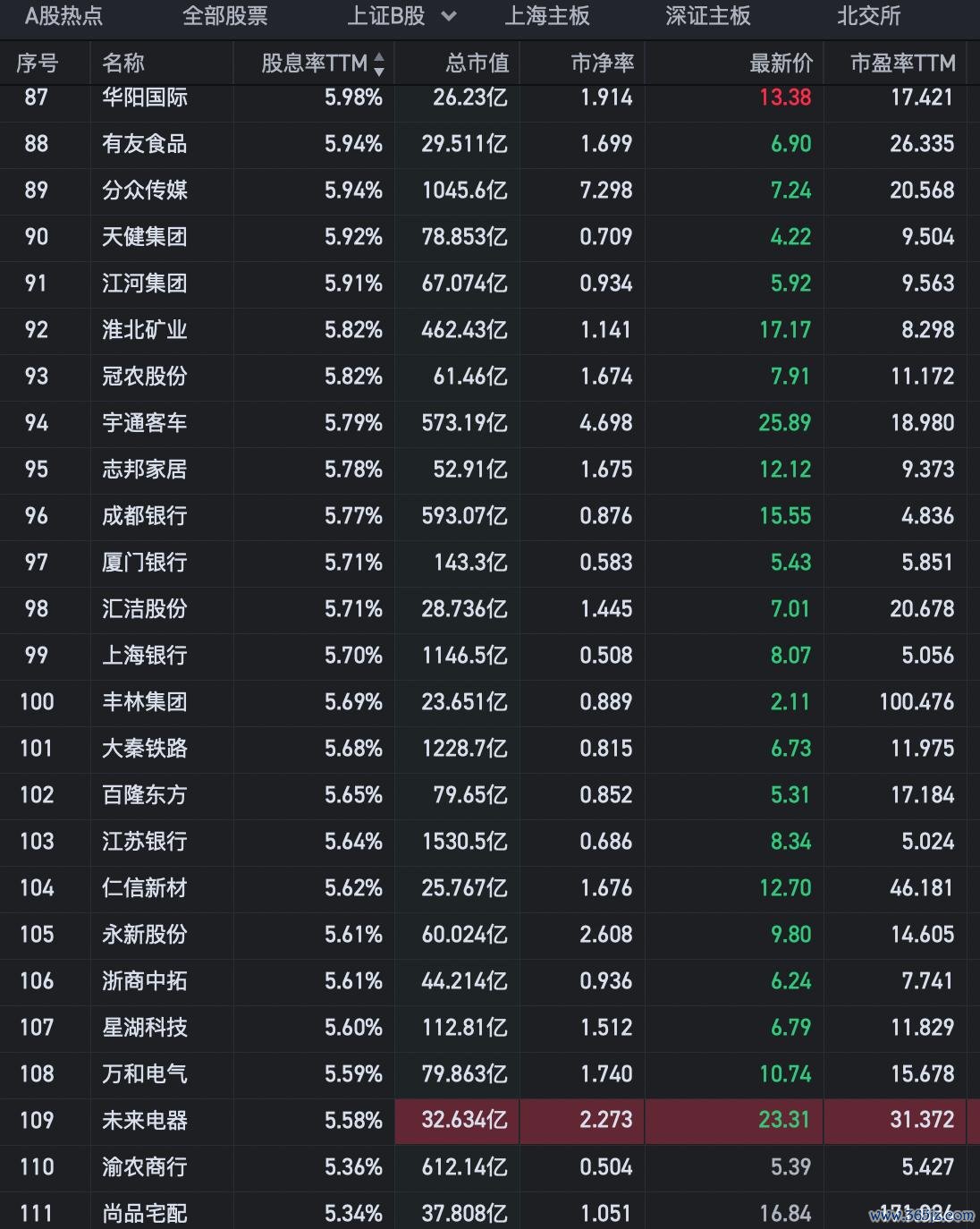Sort the table by 最新价 header
Screen dimensions: 980x1229
[781, 64]
